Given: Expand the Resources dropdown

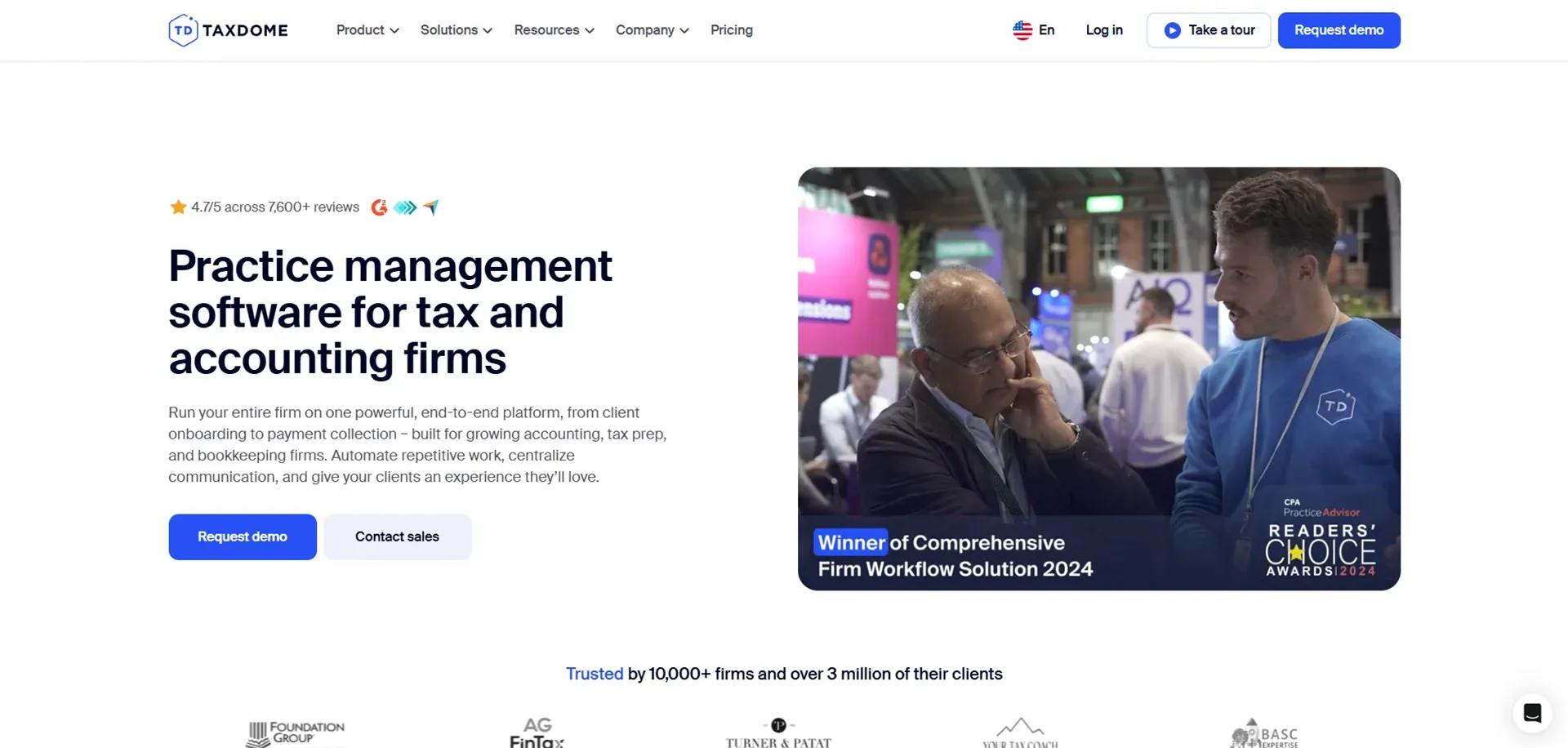Looking at the screenshot, I should coord(554,29).
